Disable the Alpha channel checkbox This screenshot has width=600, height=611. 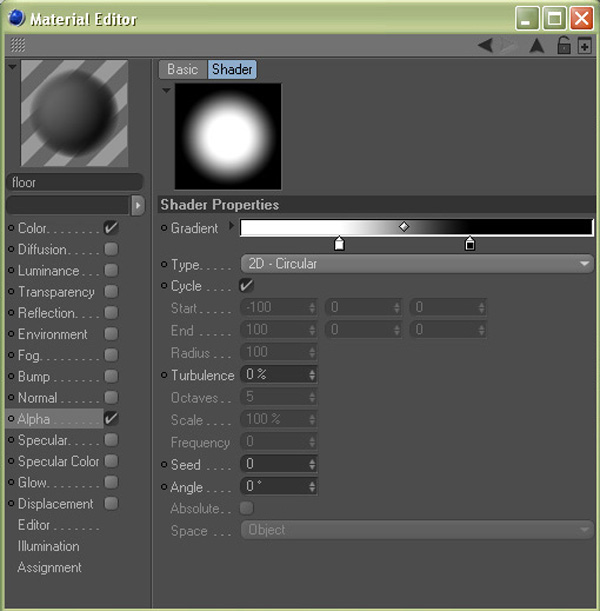(x=111, y=419)
